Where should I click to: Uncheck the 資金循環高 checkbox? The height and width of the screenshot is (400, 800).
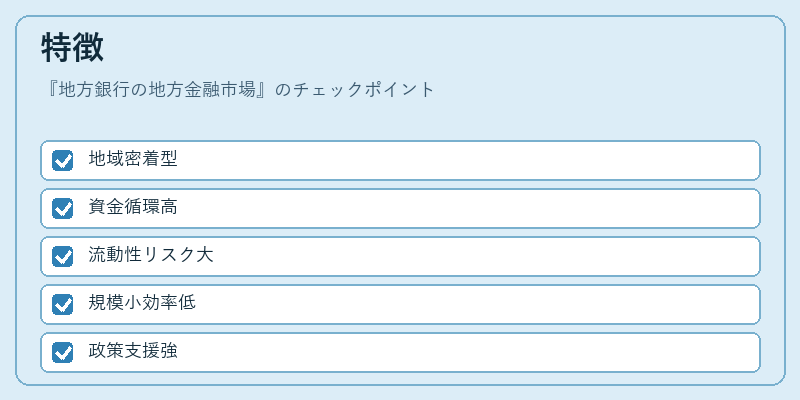pyautogui.click(x=62, y=208)
